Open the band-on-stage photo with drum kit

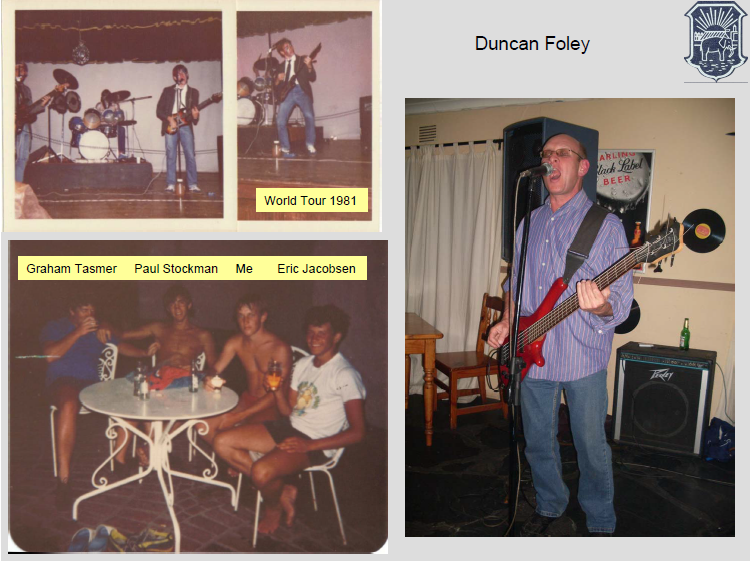(x=119, y=114)
